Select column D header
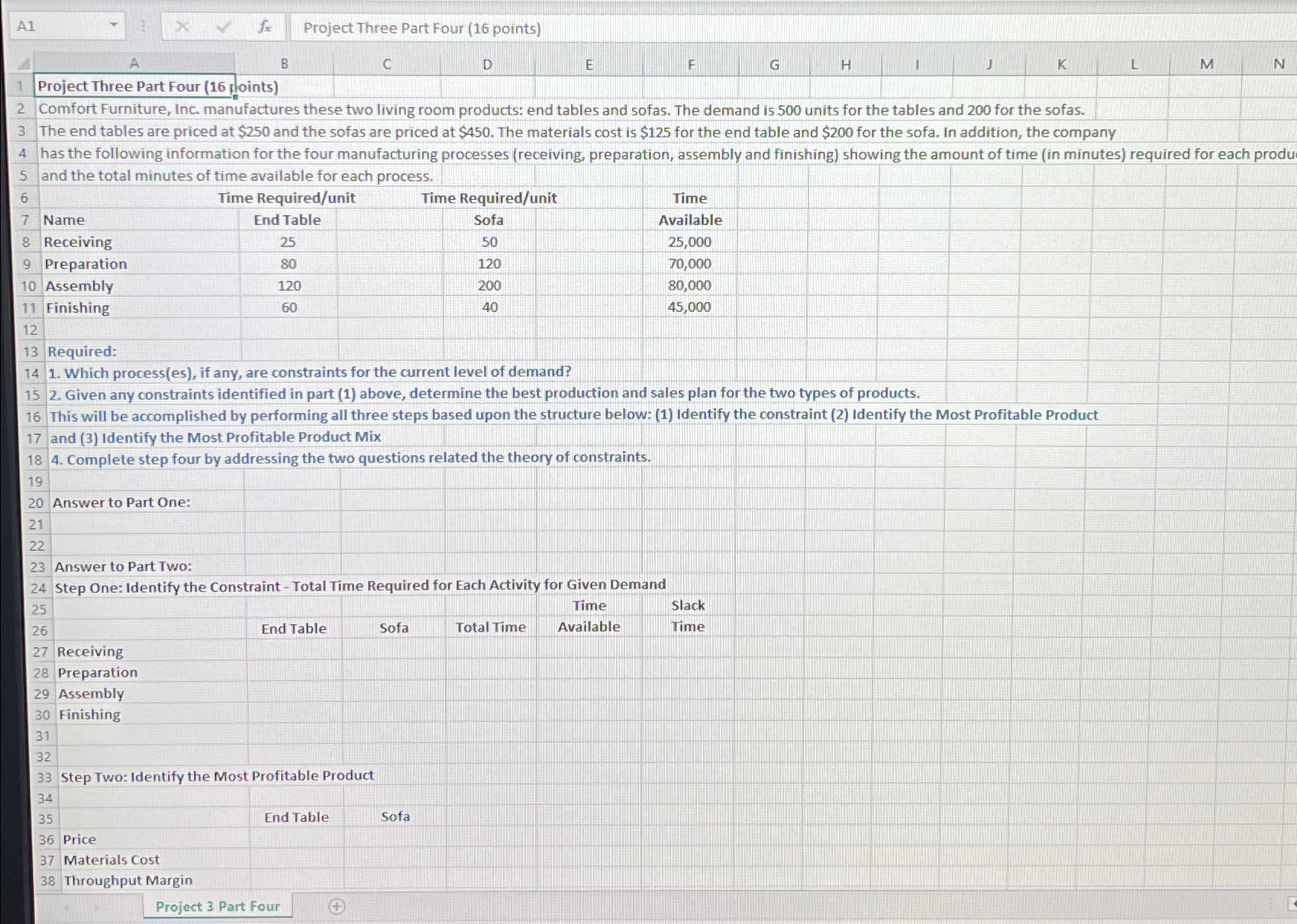Image resolution: width=1297 pixels, height=924 pixels. [487, 65]
